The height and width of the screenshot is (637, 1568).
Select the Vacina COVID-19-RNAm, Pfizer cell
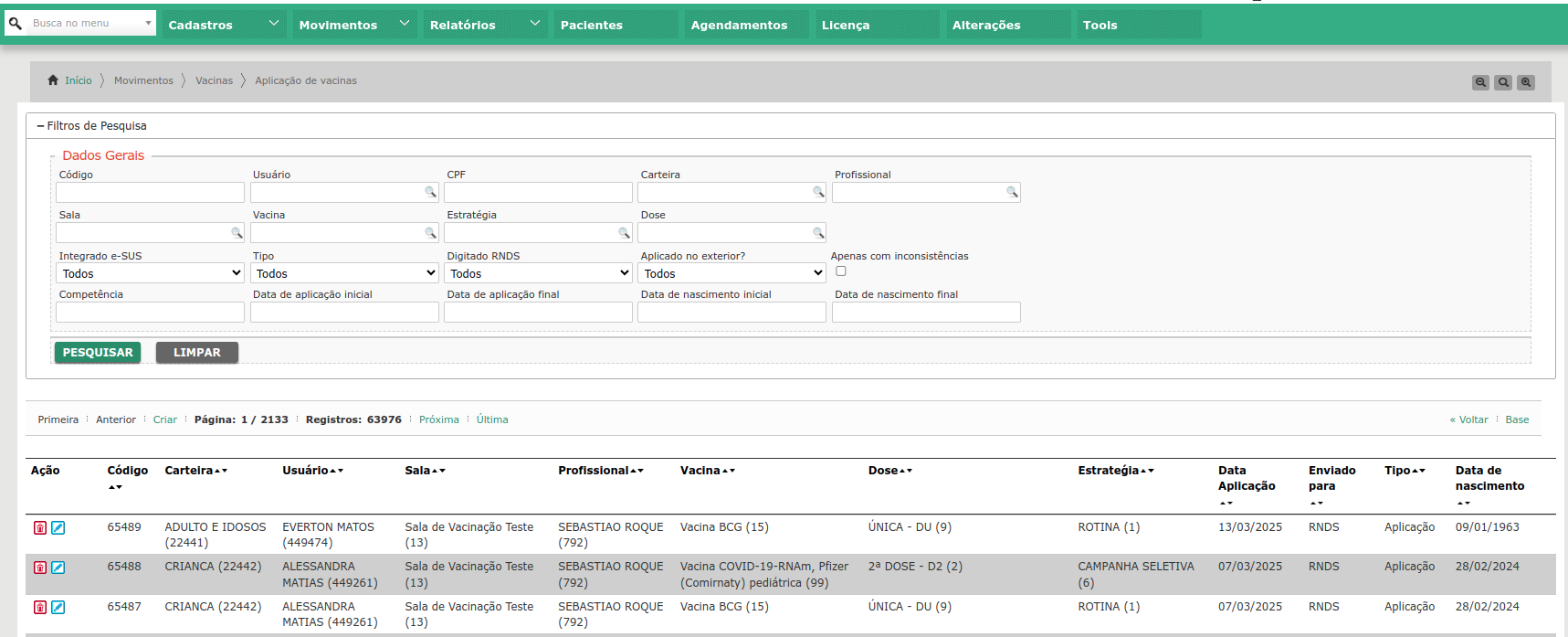coord(764,575)
